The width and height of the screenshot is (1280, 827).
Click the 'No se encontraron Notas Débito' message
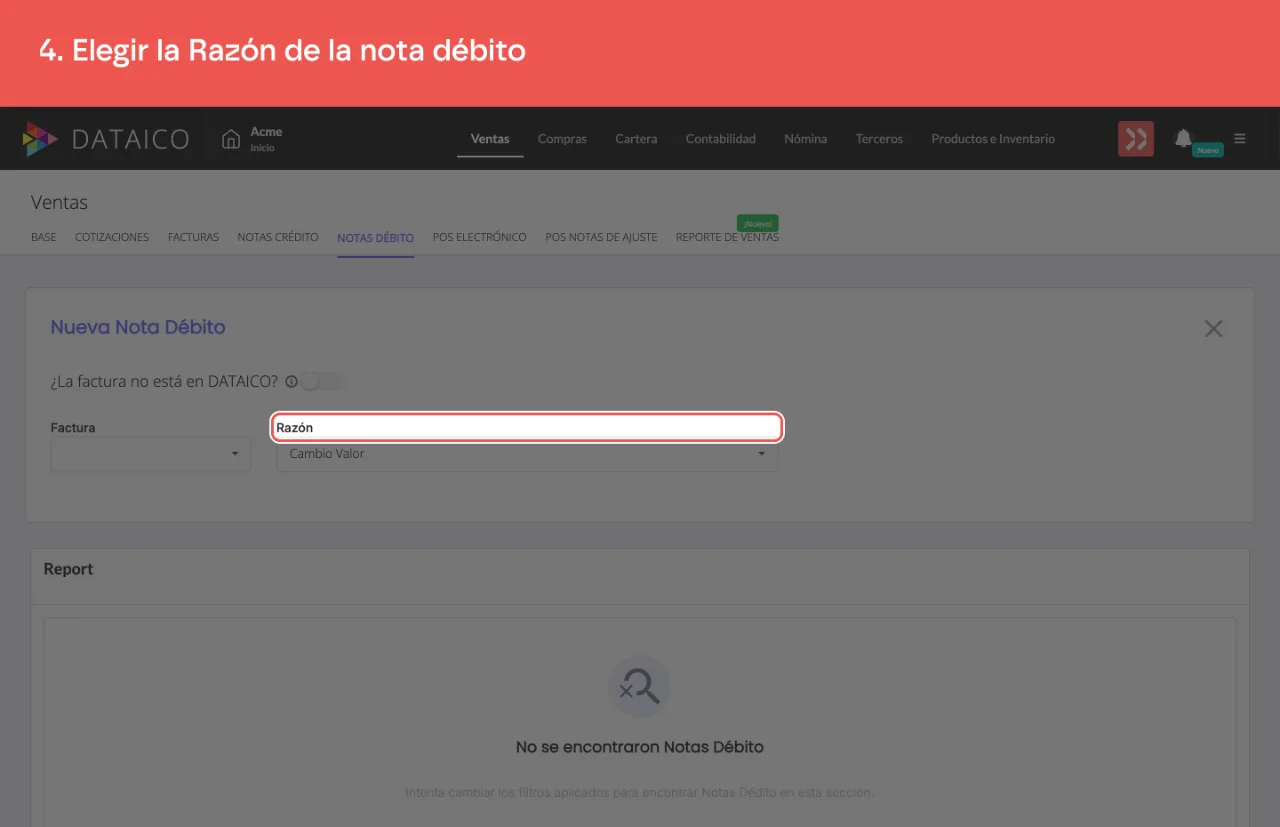(640, 747)
